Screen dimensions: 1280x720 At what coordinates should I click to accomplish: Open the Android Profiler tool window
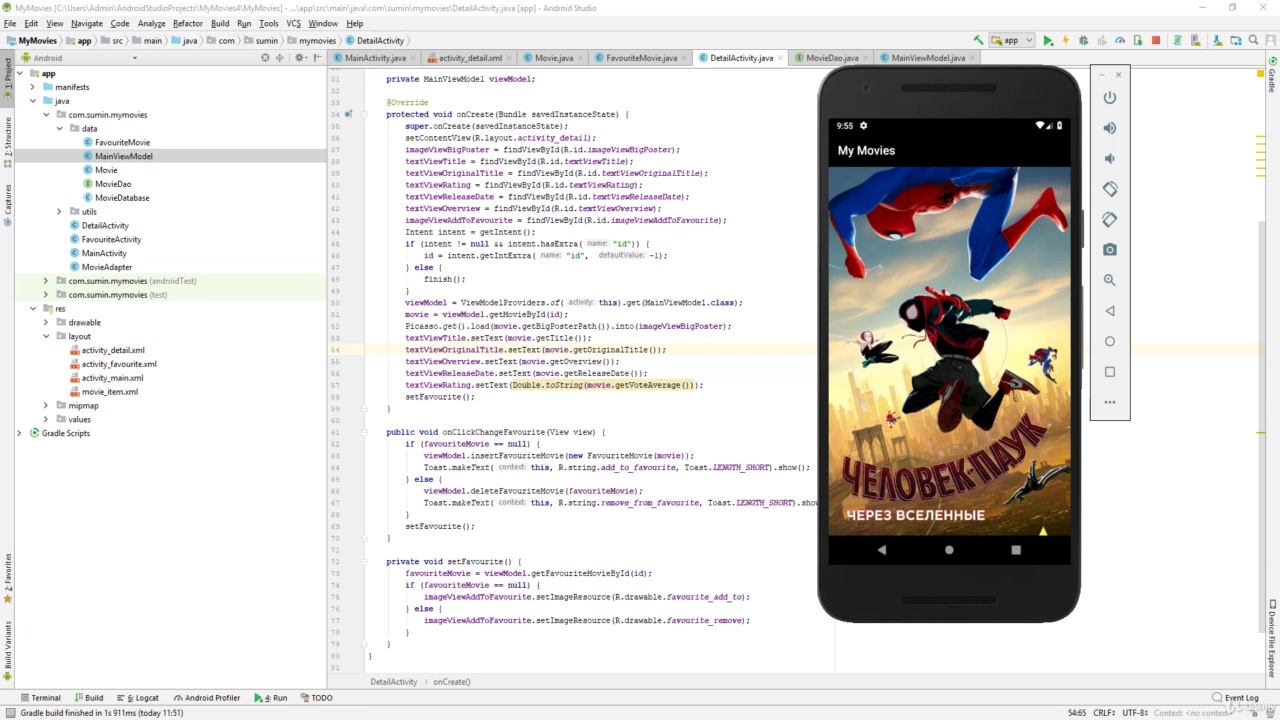207,698
